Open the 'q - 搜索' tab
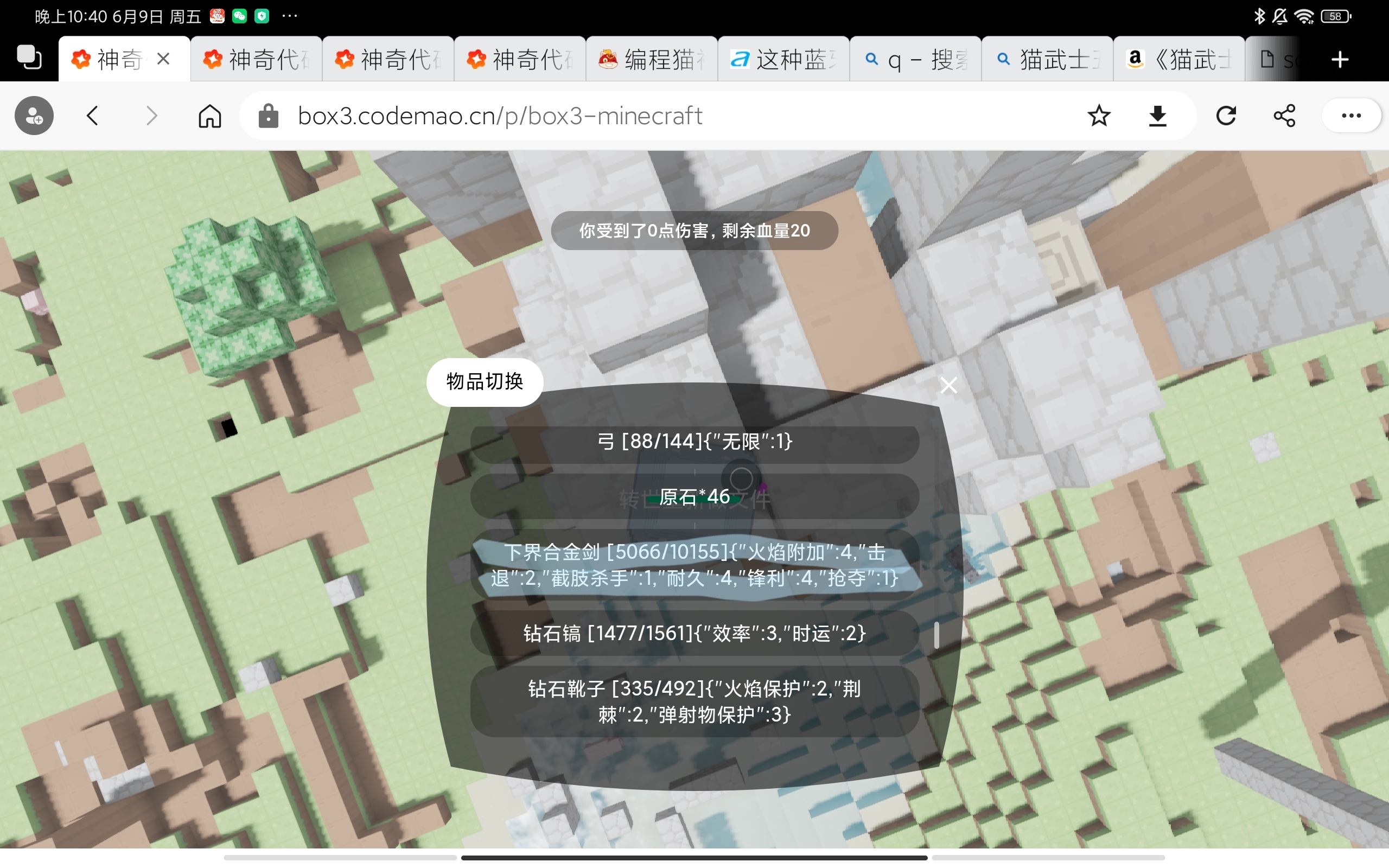 coord(916,59)
